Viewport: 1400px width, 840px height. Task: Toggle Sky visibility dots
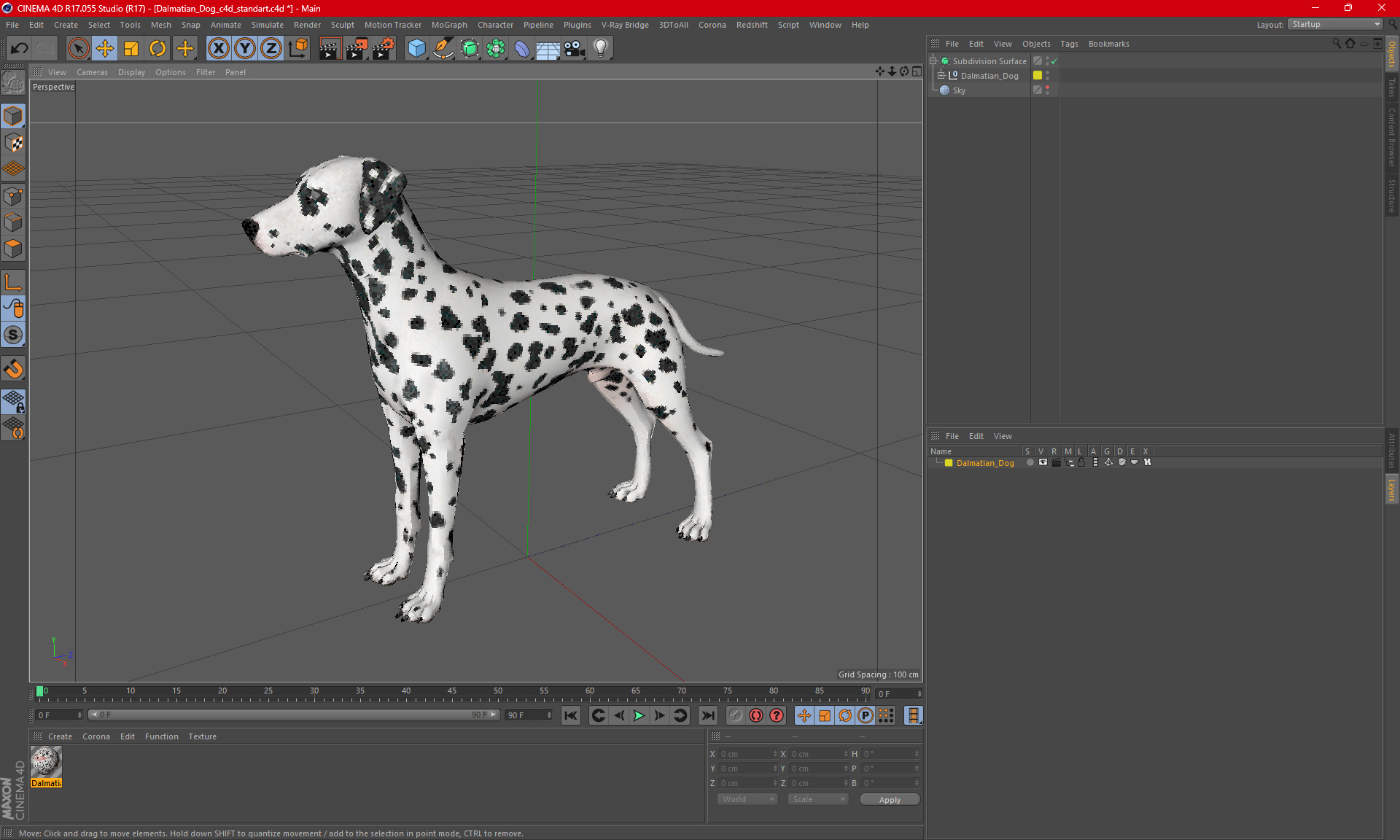1048,90
